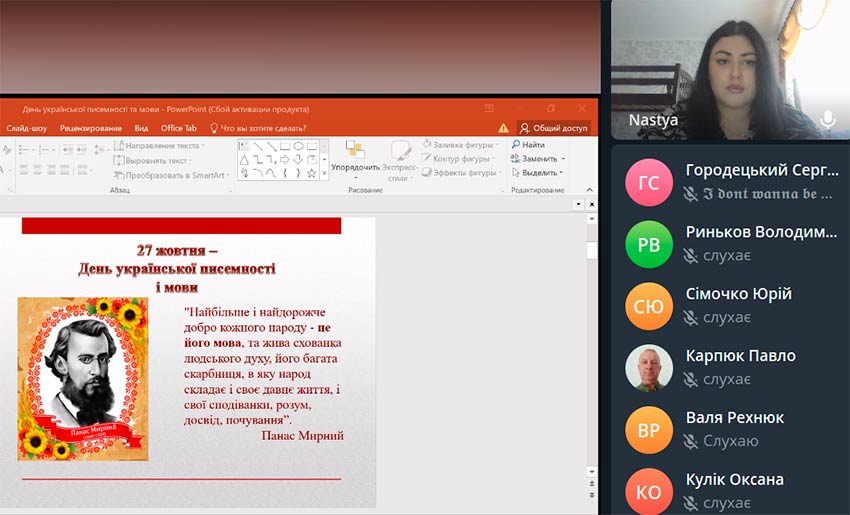Select the oval shape in shapes gallery
This screenshot has width=850, height=515.
298,146
